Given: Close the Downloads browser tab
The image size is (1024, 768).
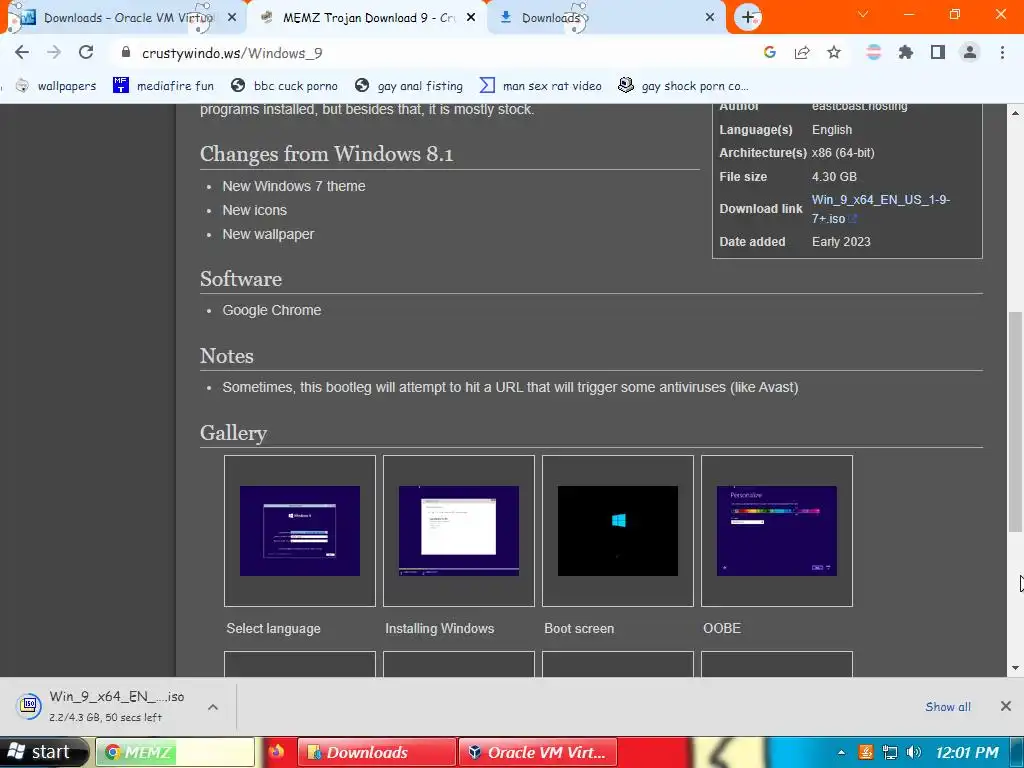Looking at the screenshot, I should click(x=710, y=18).
